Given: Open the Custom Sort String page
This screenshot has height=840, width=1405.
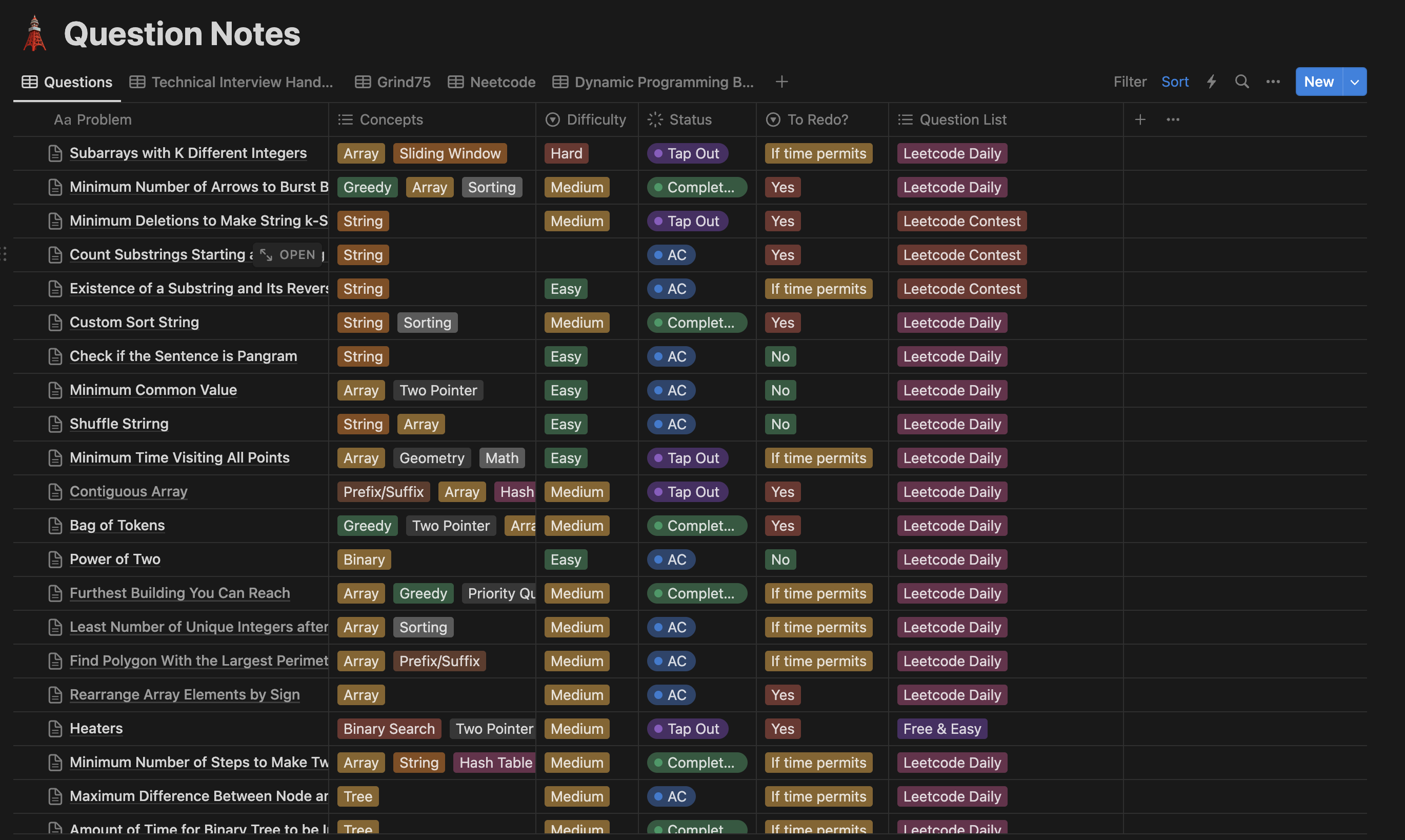Looking at the screenshot, I should [x=134, y=322].
